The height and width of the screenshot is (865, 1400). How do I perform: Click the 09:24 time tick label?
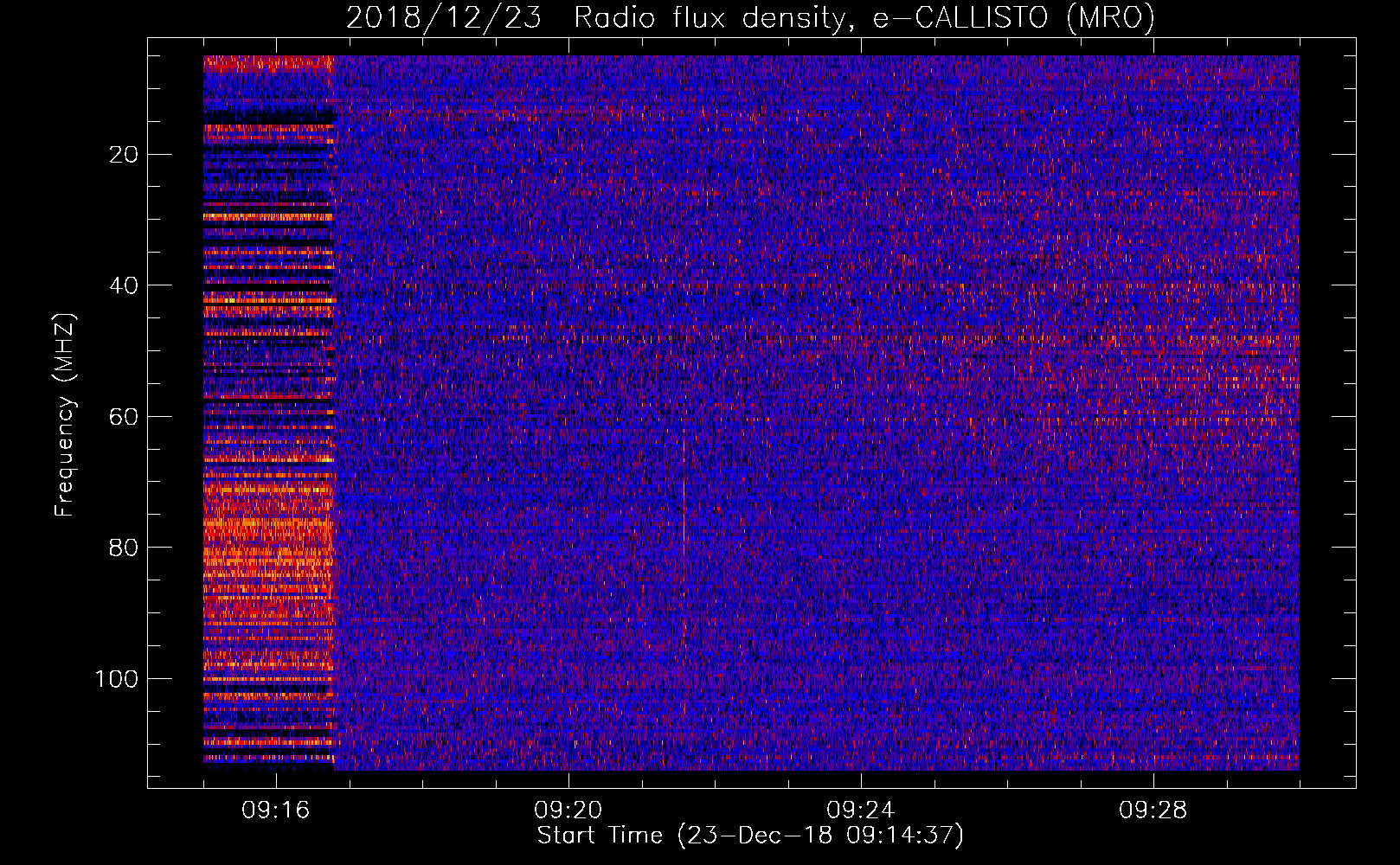(x=861, y=811)
